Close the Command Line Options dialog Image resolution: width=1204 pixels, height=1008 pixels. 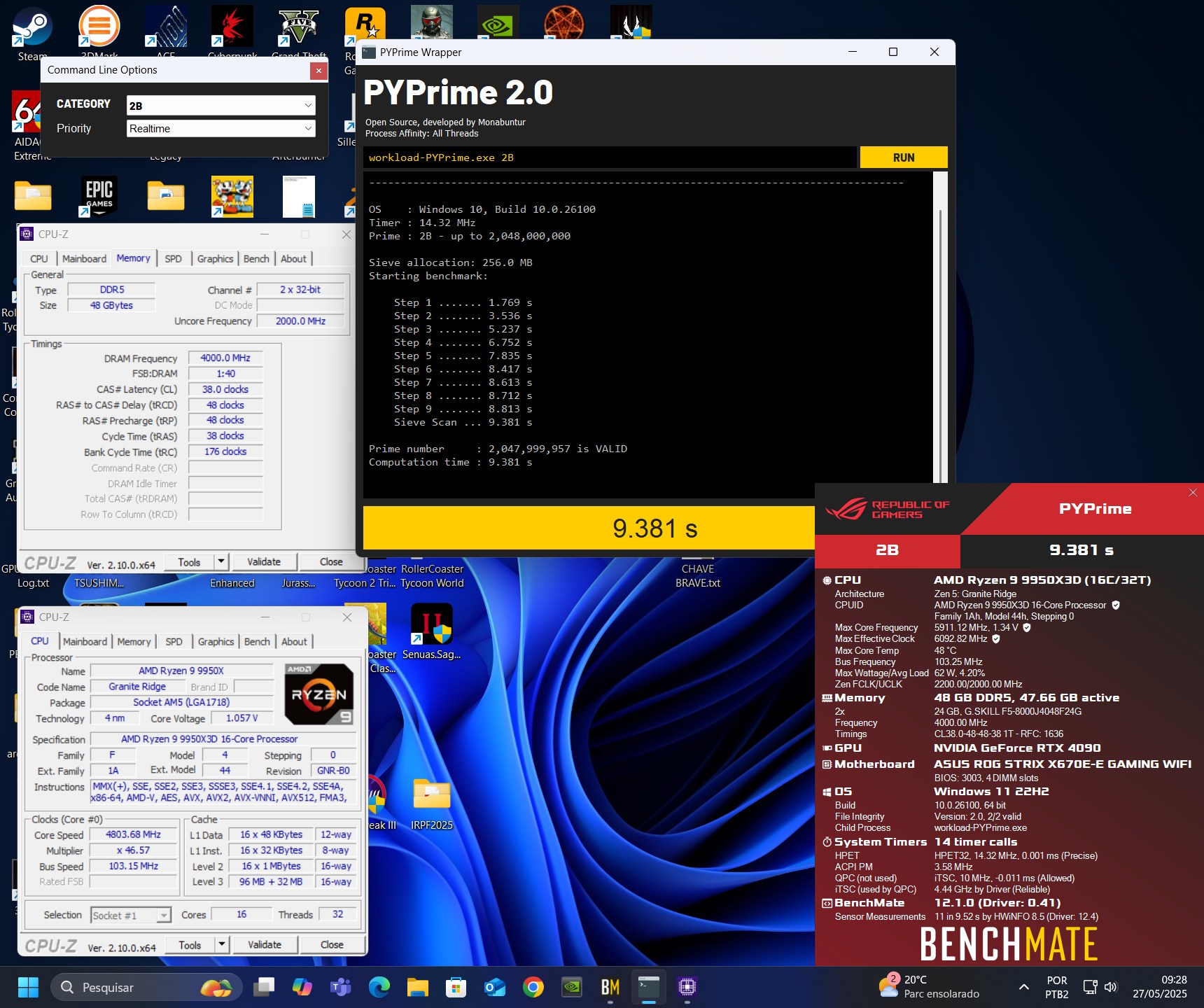[318, 70]
